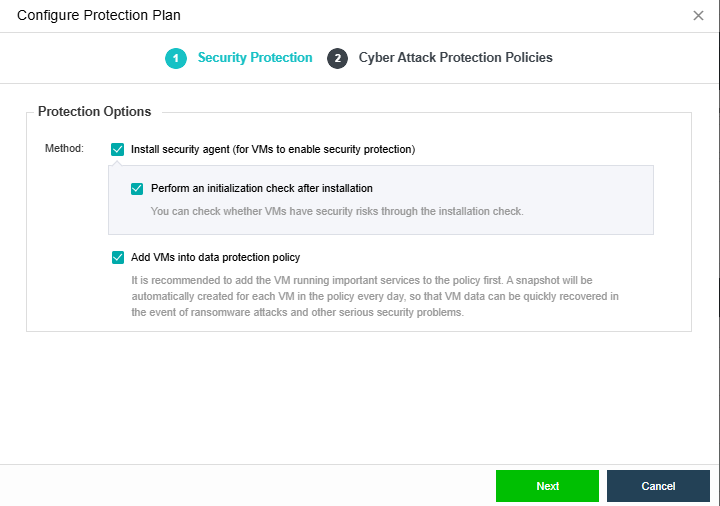Disable the Add VMs into data protection policy checkbox
This screenshot has width=720, height=506.
[118, 257]
